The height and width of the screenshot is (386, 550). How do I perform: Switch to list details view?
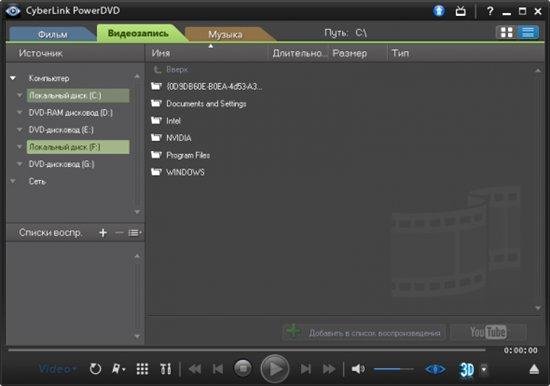(528, 32)
